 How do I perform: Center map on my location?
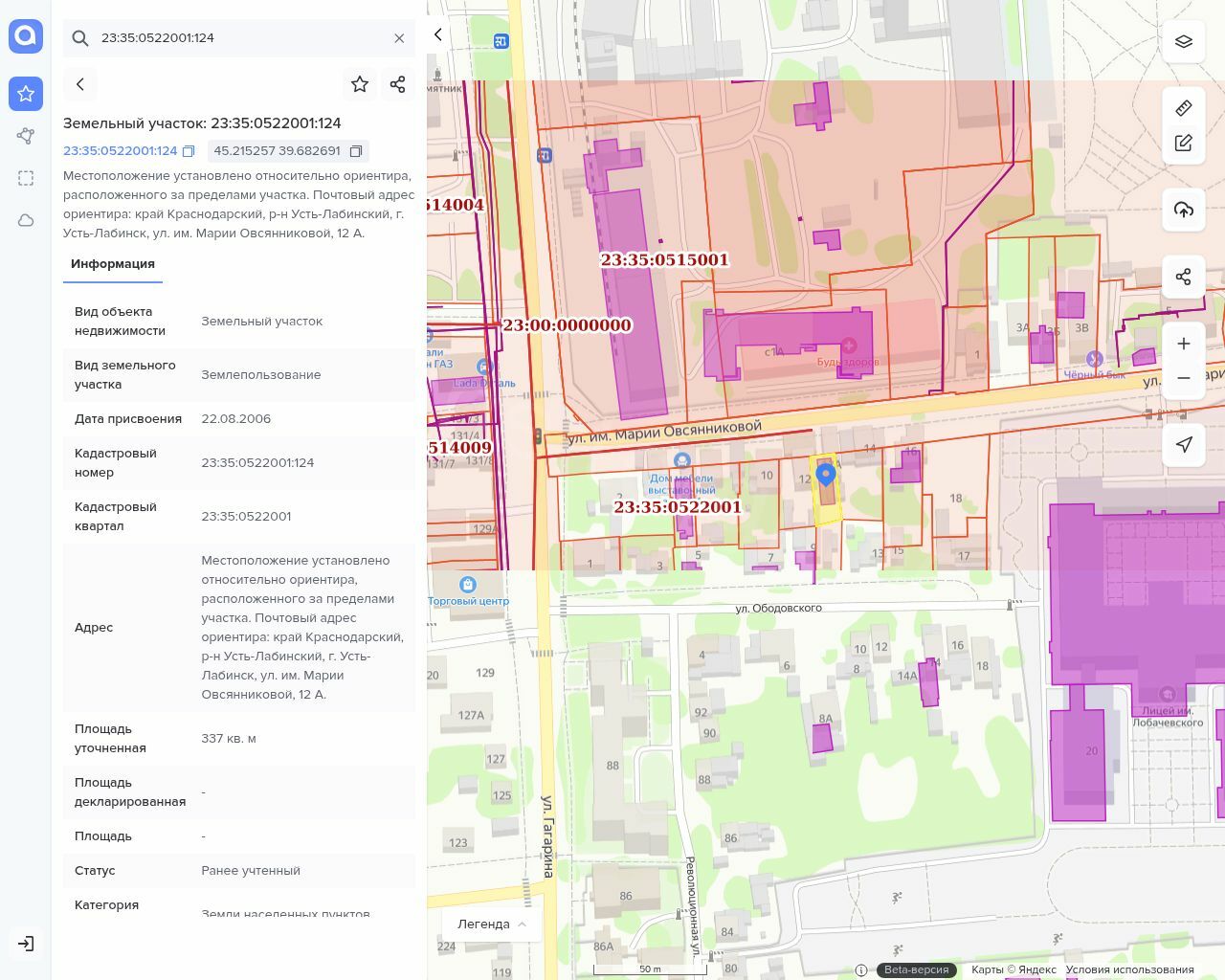point(1183,445)
